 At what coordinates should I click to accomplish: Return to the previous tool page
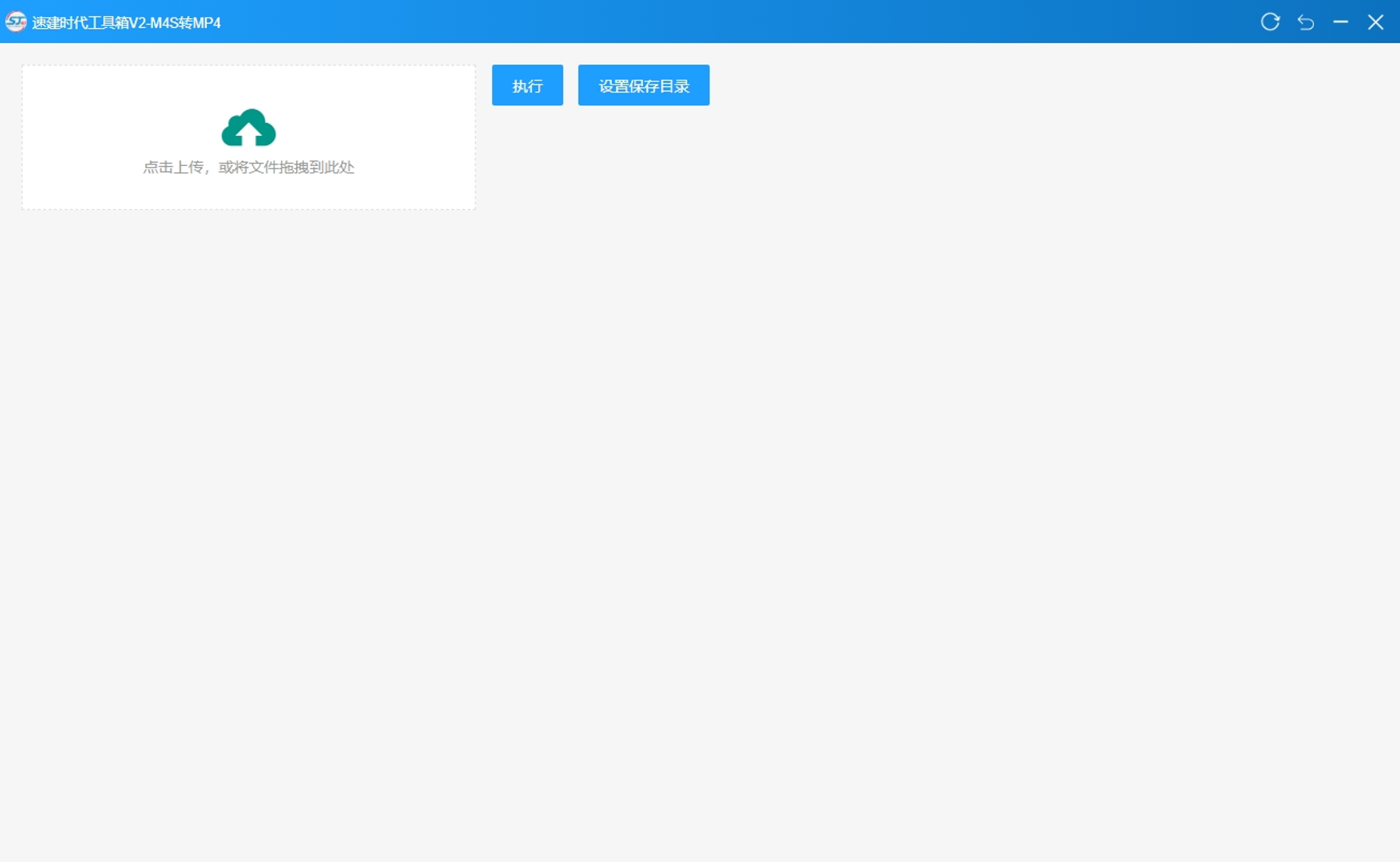pos(1305,22)
